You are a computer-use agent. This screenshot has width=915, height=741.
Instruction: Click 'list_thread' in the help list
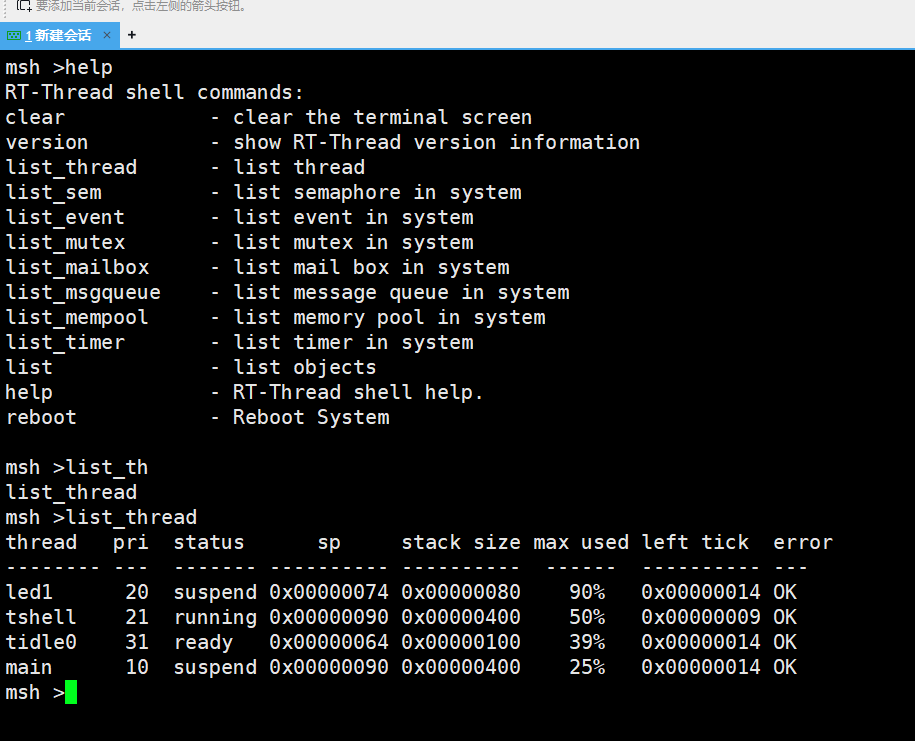[x=71, y=167]
